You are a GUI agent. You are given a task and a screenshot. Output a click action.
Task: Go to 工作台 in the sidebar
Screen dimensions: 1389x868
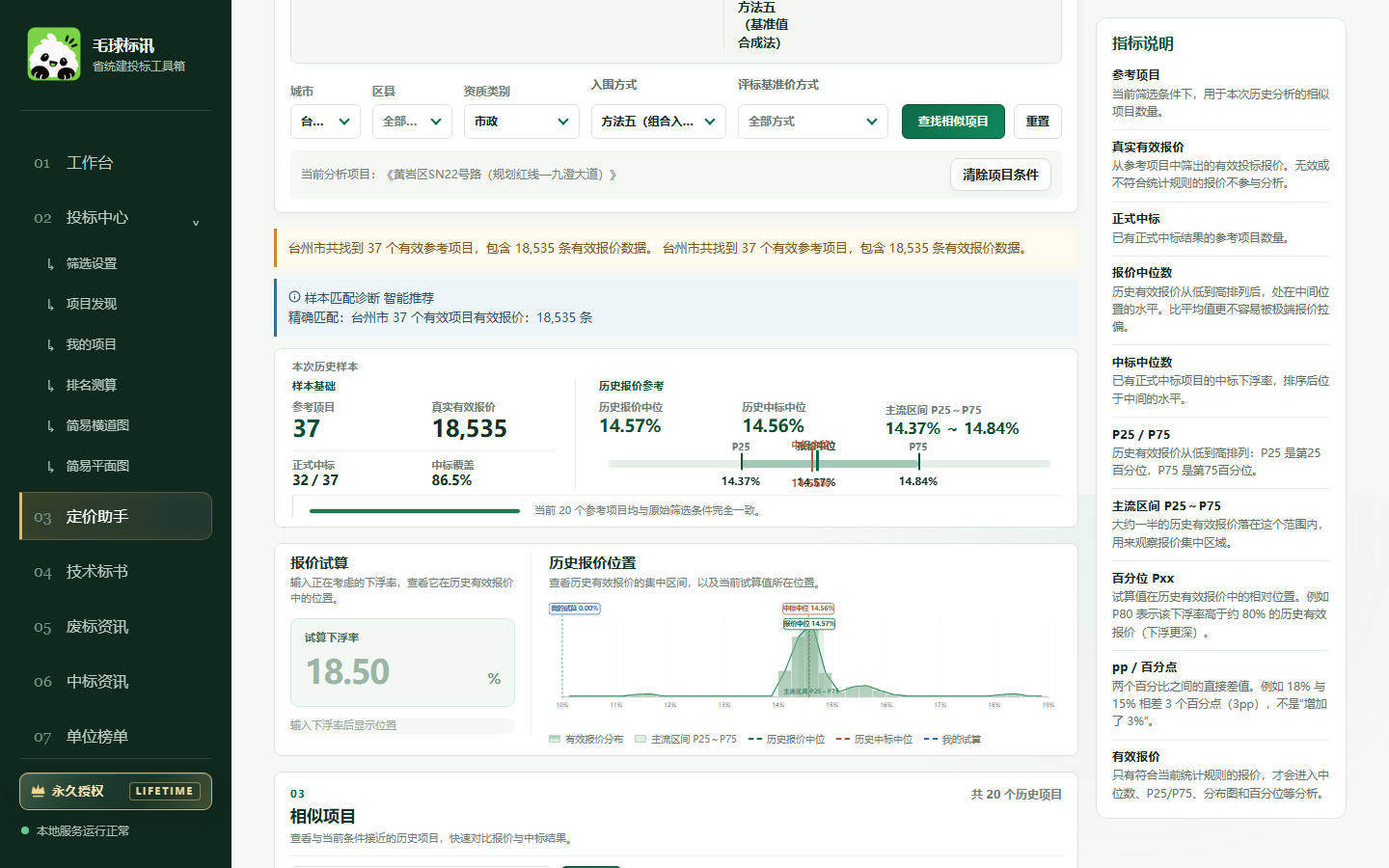[116, 163]
